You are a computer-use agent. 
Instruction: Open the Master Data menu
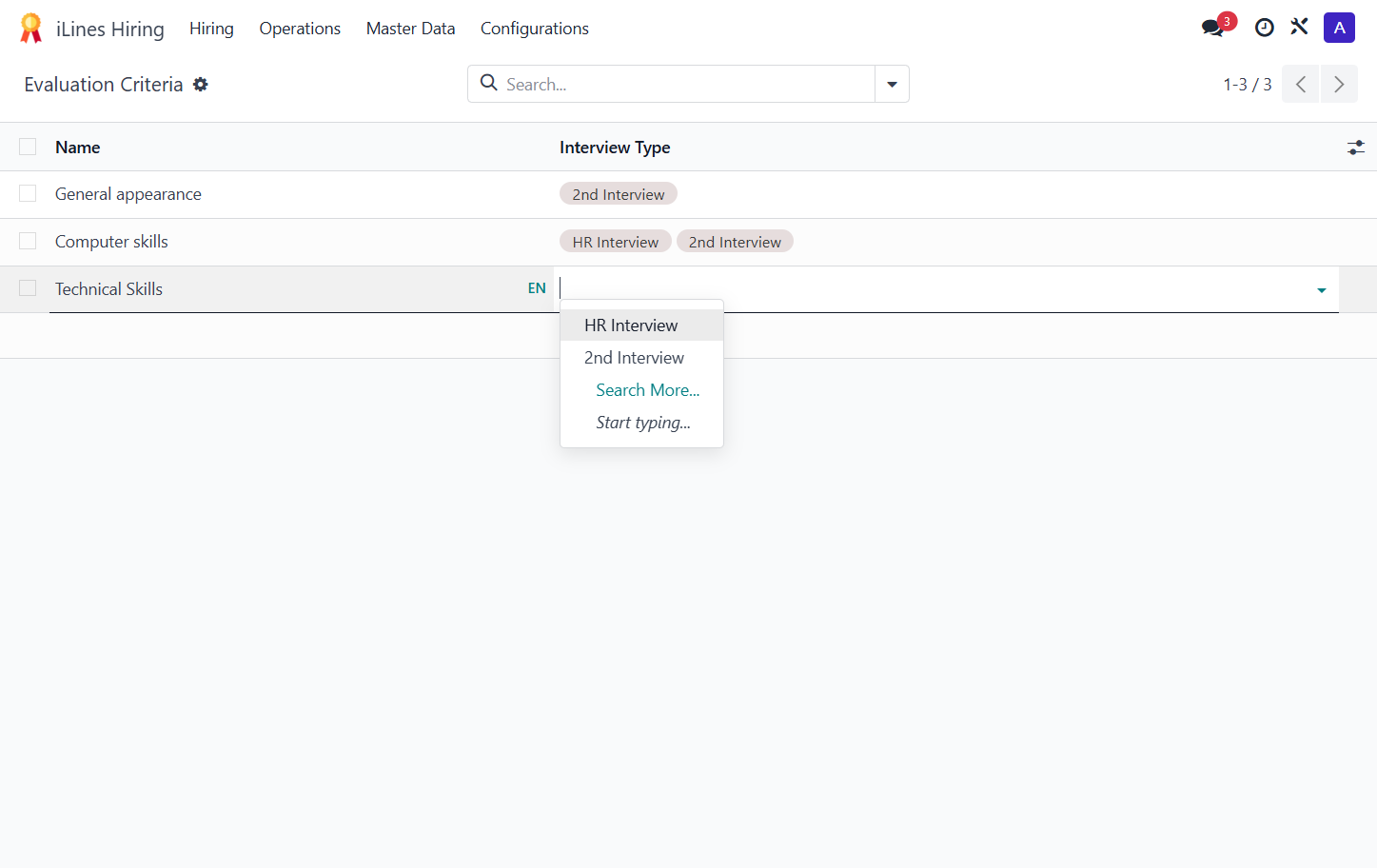410,29
